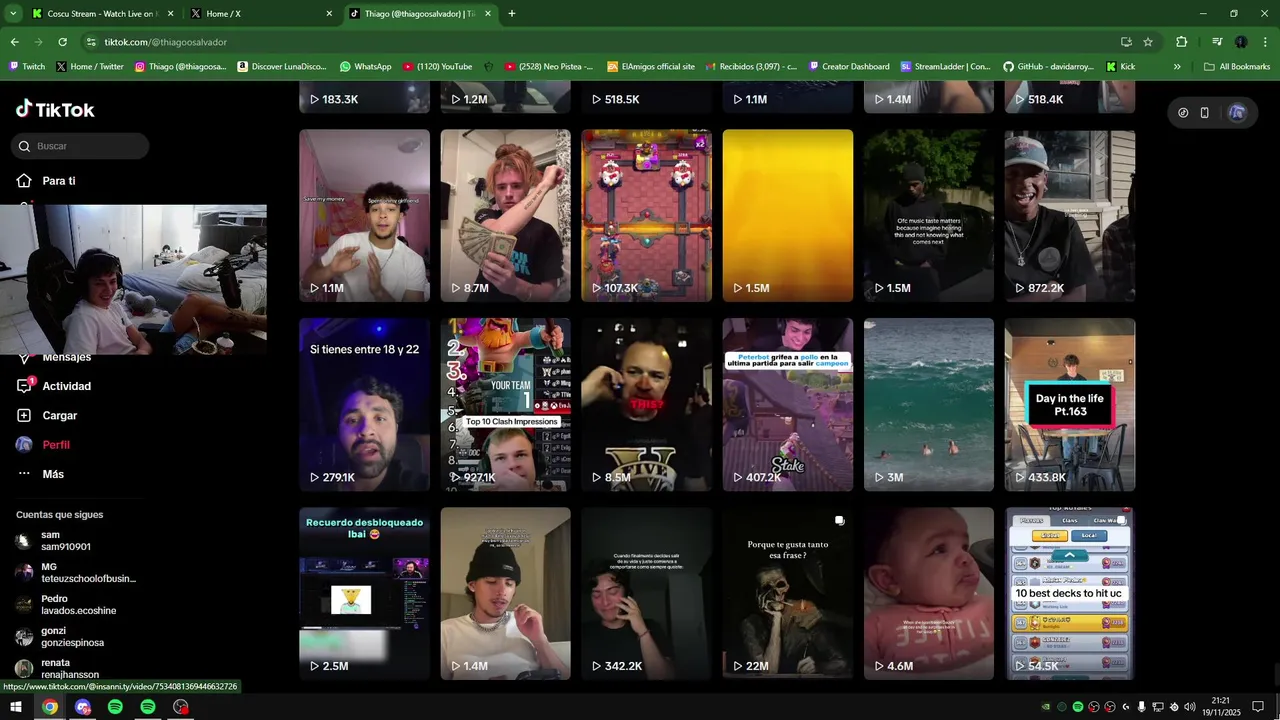Click the Chrome icon in the taskbar

(50, 707)
